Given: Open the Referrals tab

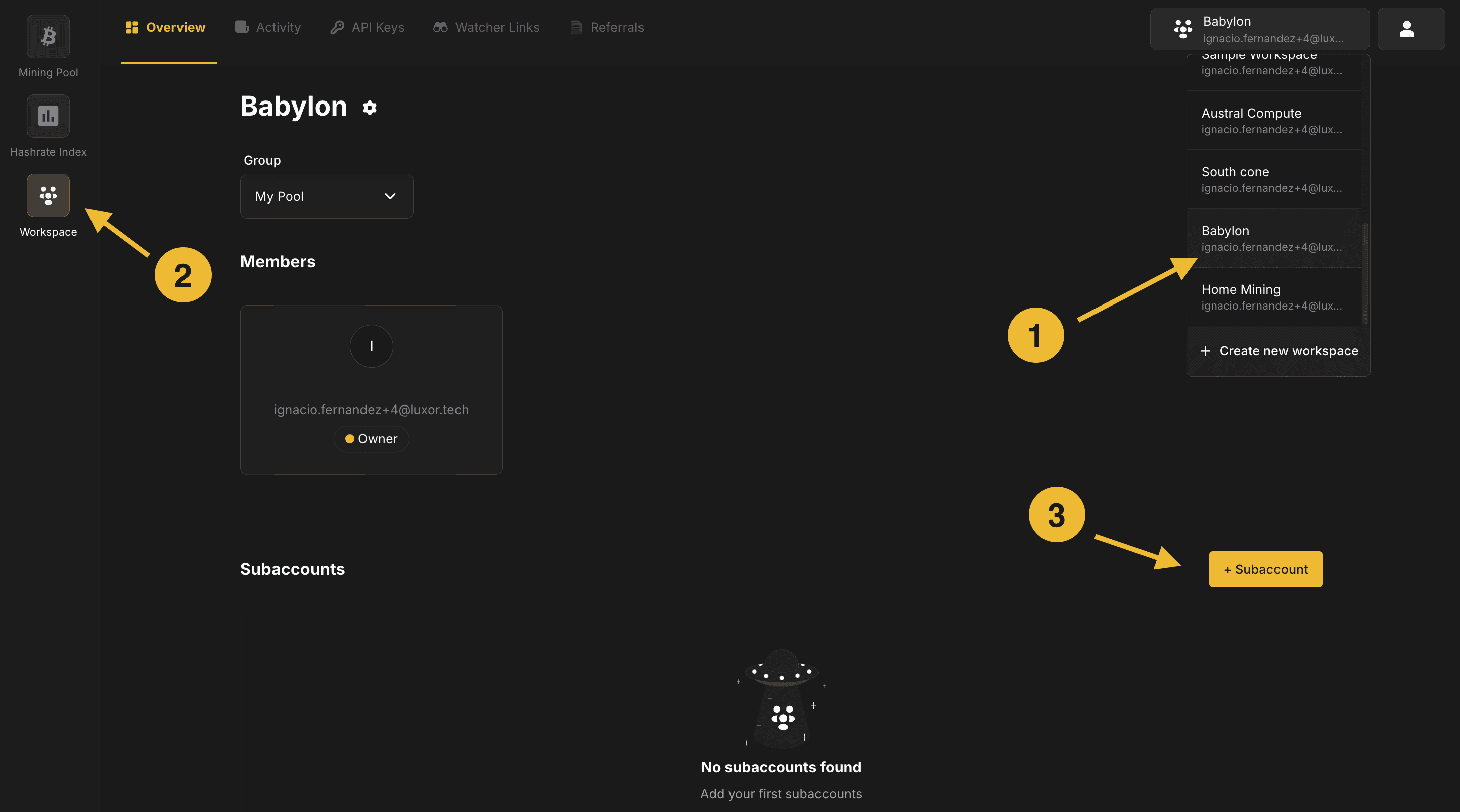Looking at the screenshot, I should coord(606,27).
